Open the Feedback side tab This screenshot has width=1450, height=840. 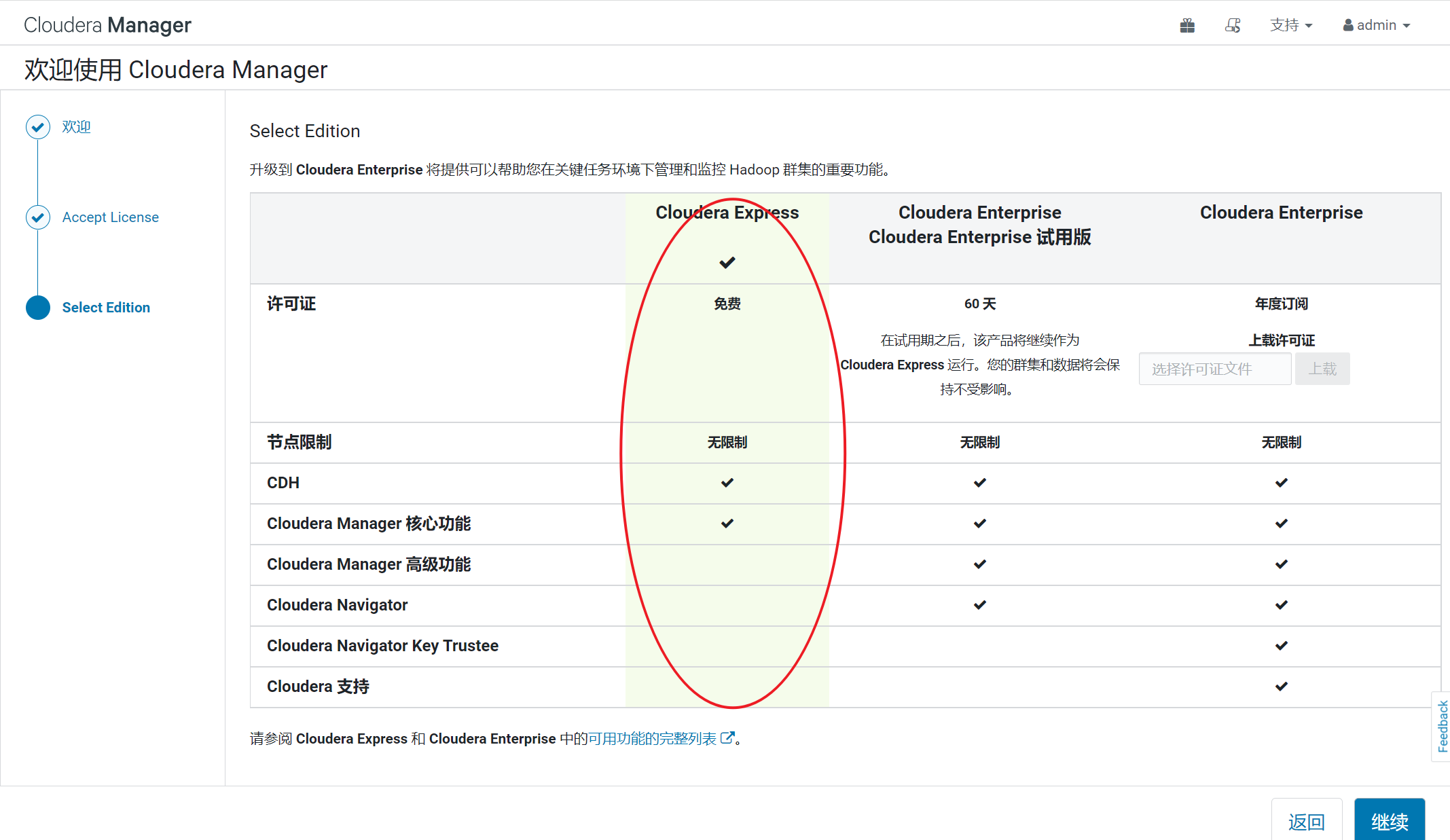pos(1442,727)
